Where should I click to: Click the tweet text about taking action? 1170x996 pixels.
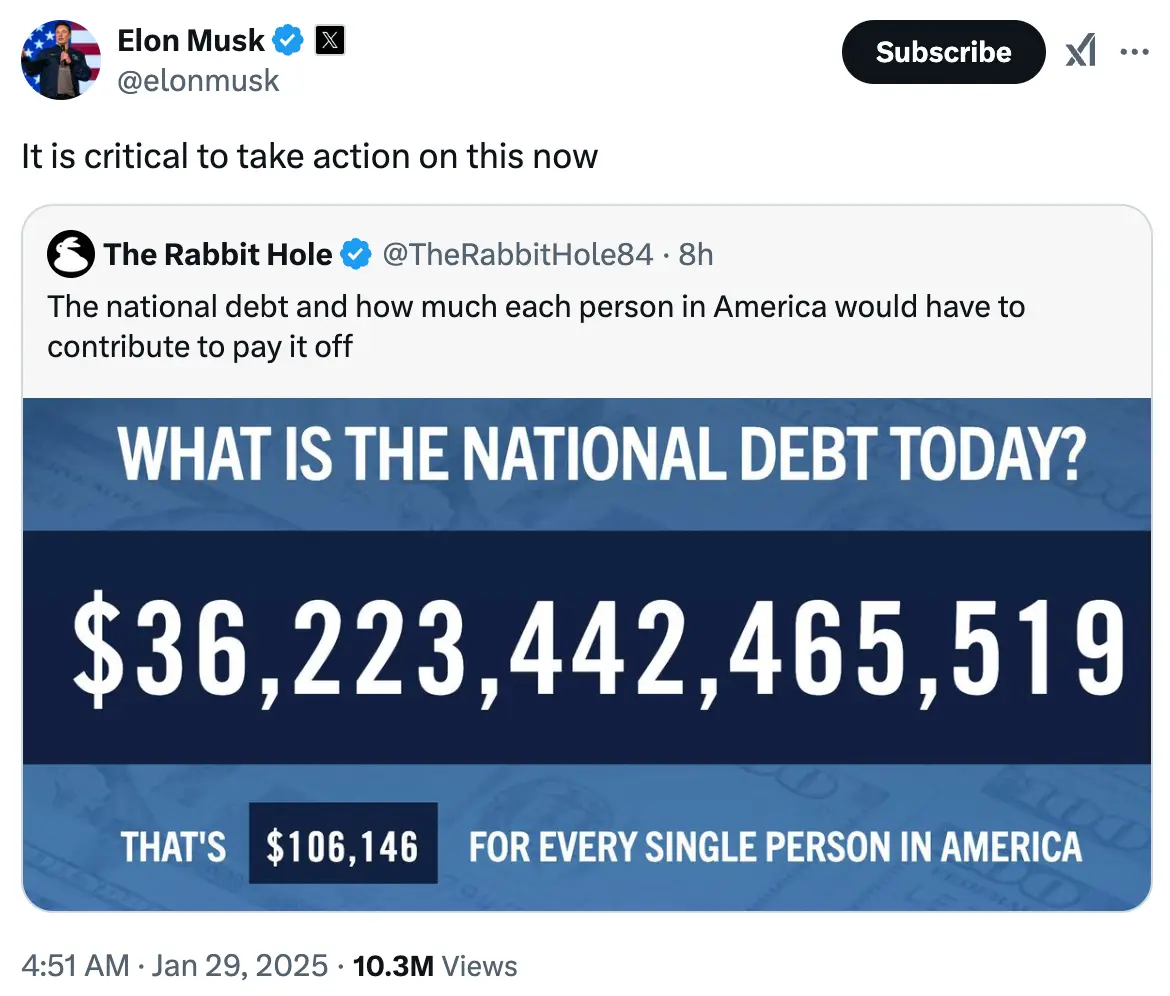click(308, 157)
